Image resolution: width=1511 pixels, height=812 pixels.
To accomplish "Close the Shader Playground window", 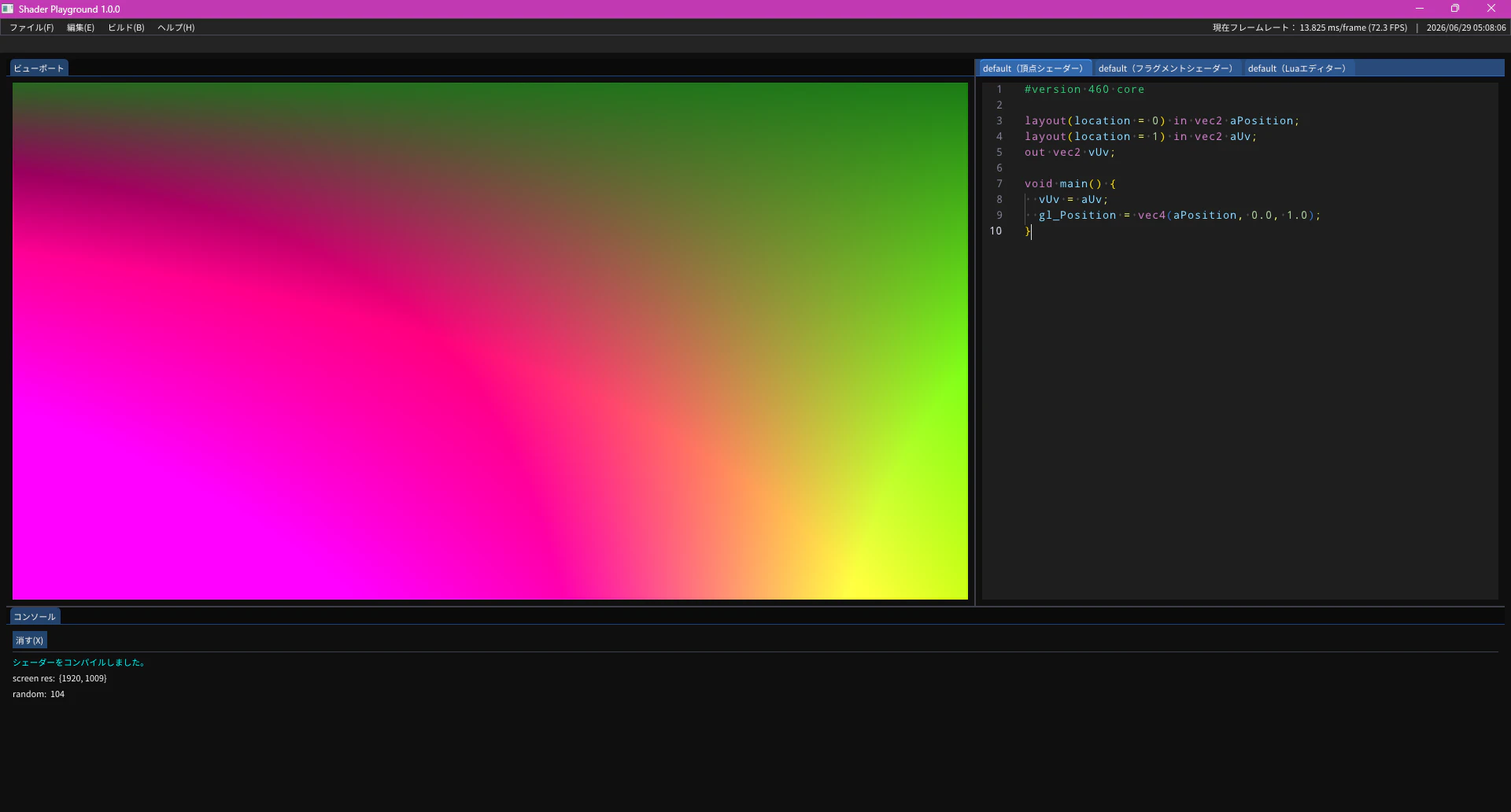I will (x=1491, y=9).
